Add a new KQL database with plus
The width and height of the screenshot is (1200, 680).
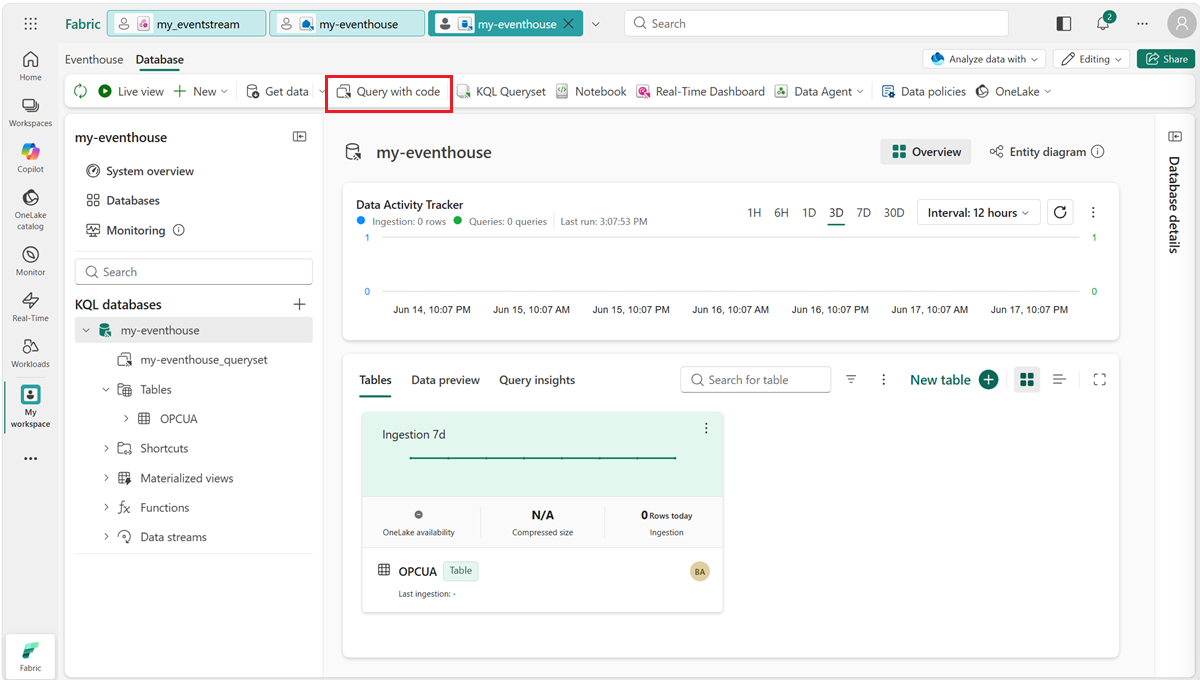click(299, 304)
